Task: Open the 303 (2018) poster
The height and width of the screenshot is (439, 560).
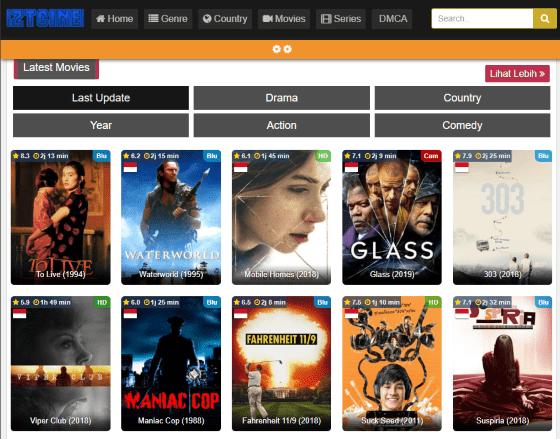Action: (x=502, y=217)
